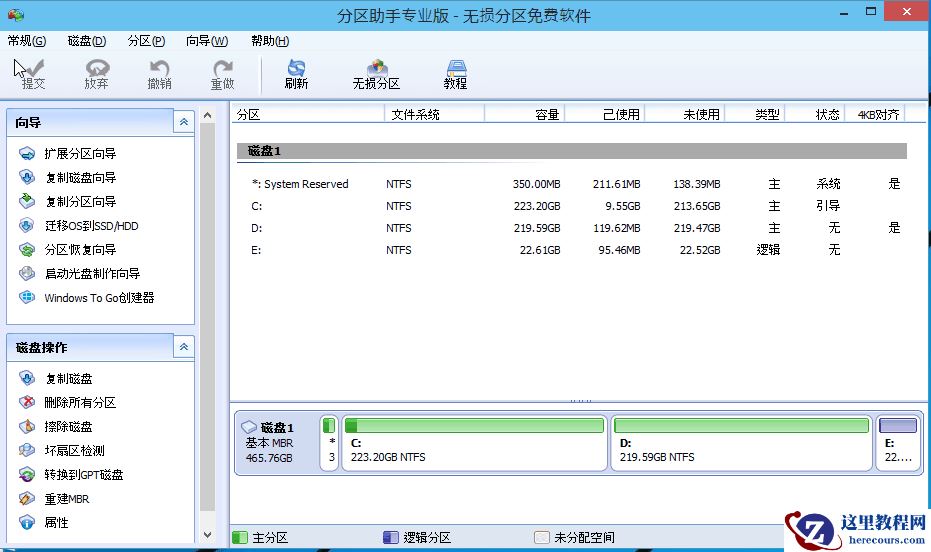Collapse the 磁盘操作 panel chevron

tap(183, 347)
